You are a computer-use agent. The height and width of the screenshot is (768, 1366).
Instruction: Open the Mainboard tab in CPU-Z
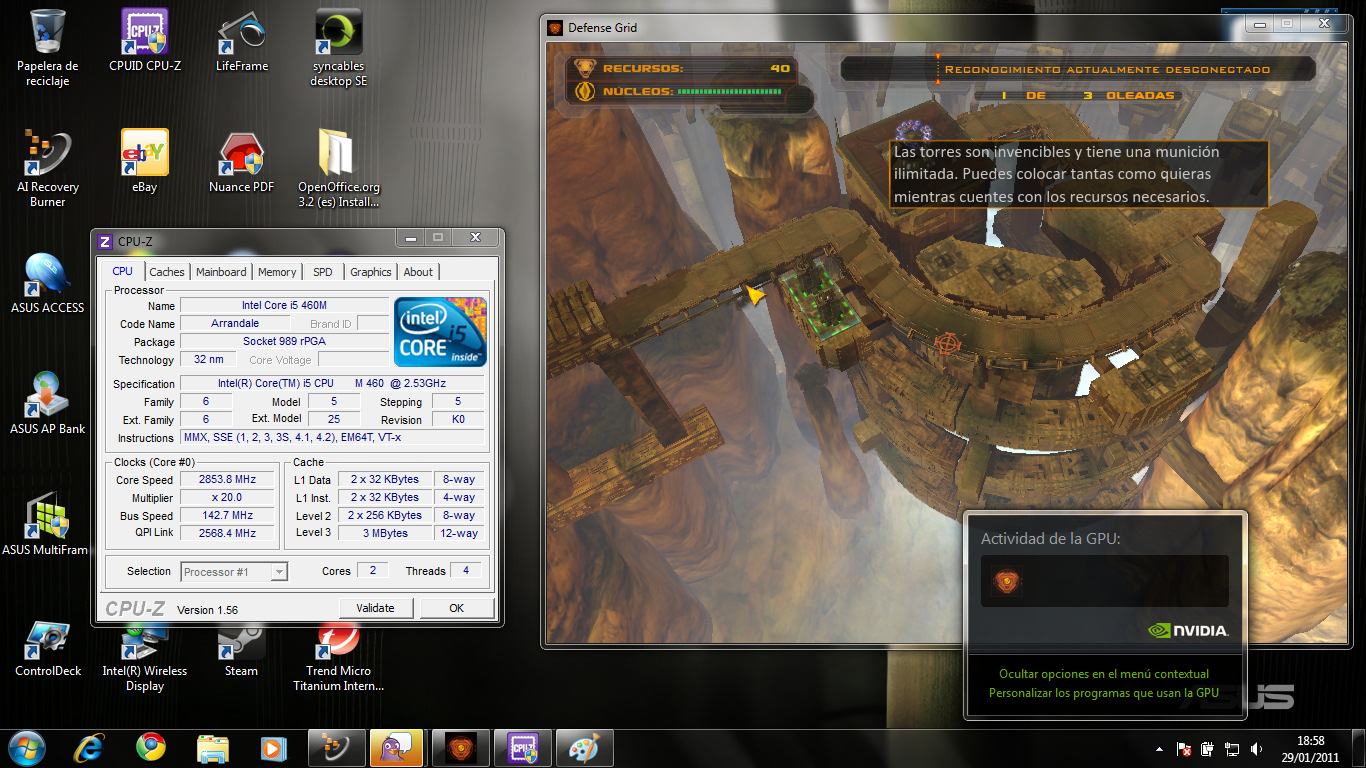tap(221, 272)
